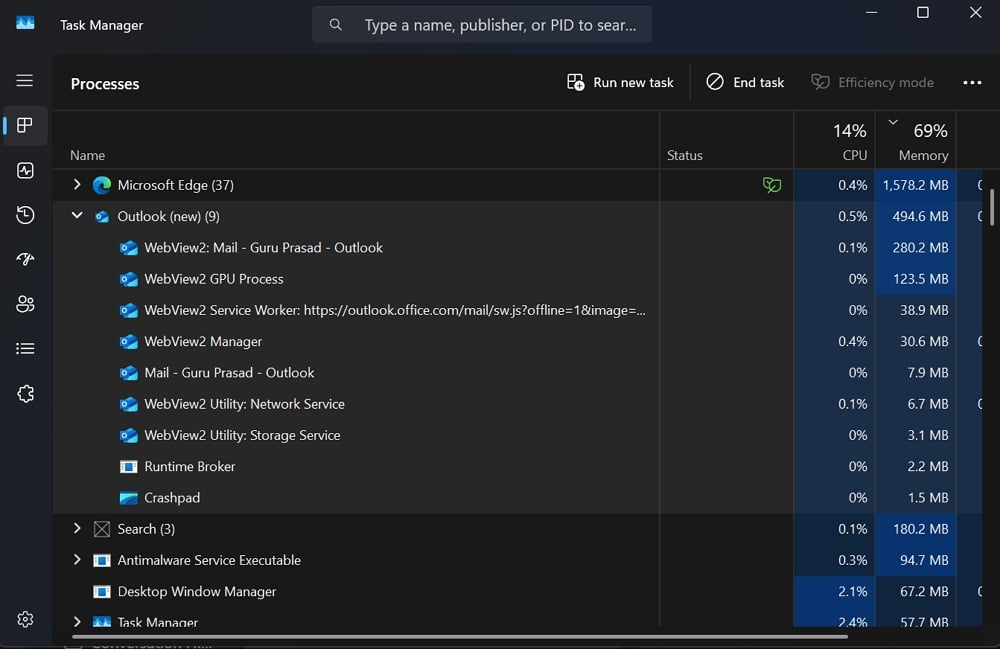The image size is (1000, 649).
Task: Open the Performance page in the sidebar
Action: pyautogui.click(x=25, y=170)
